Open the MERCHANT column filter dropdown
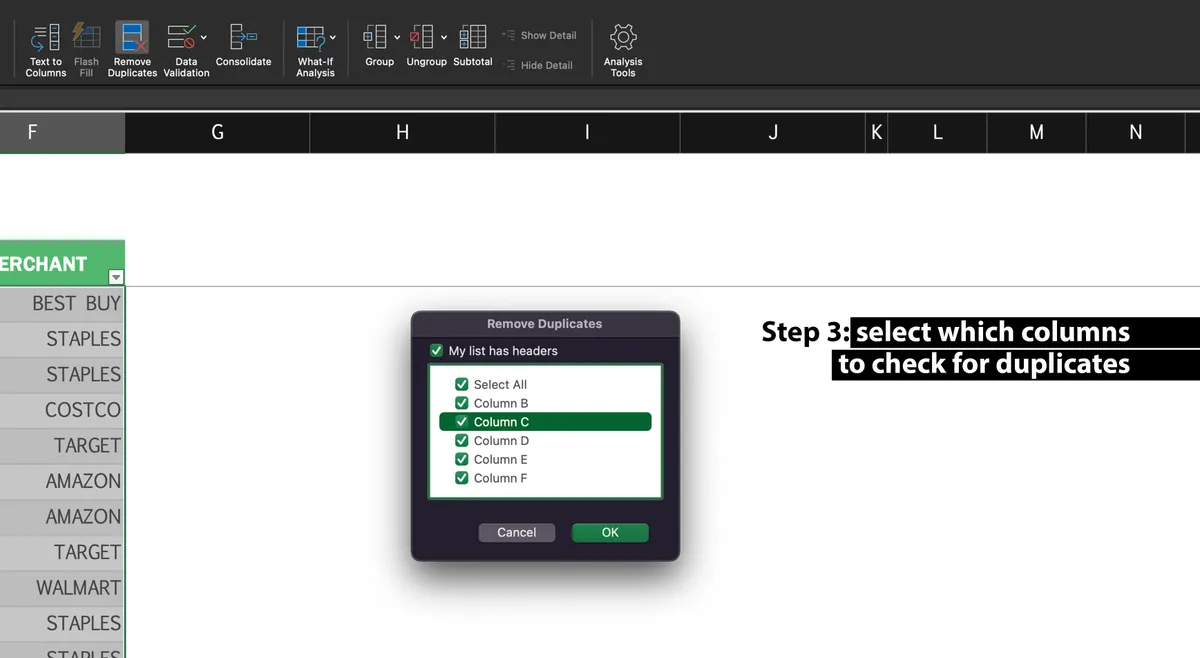The image size is (1200, 658). (x=116, y=277)
